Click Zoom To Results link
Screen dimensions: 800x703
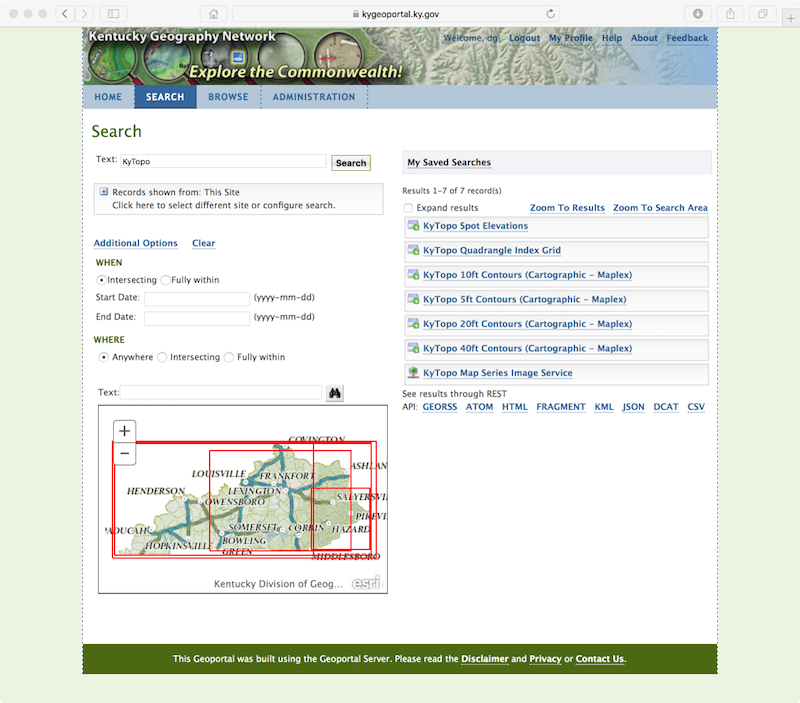[x=567, y=208]
